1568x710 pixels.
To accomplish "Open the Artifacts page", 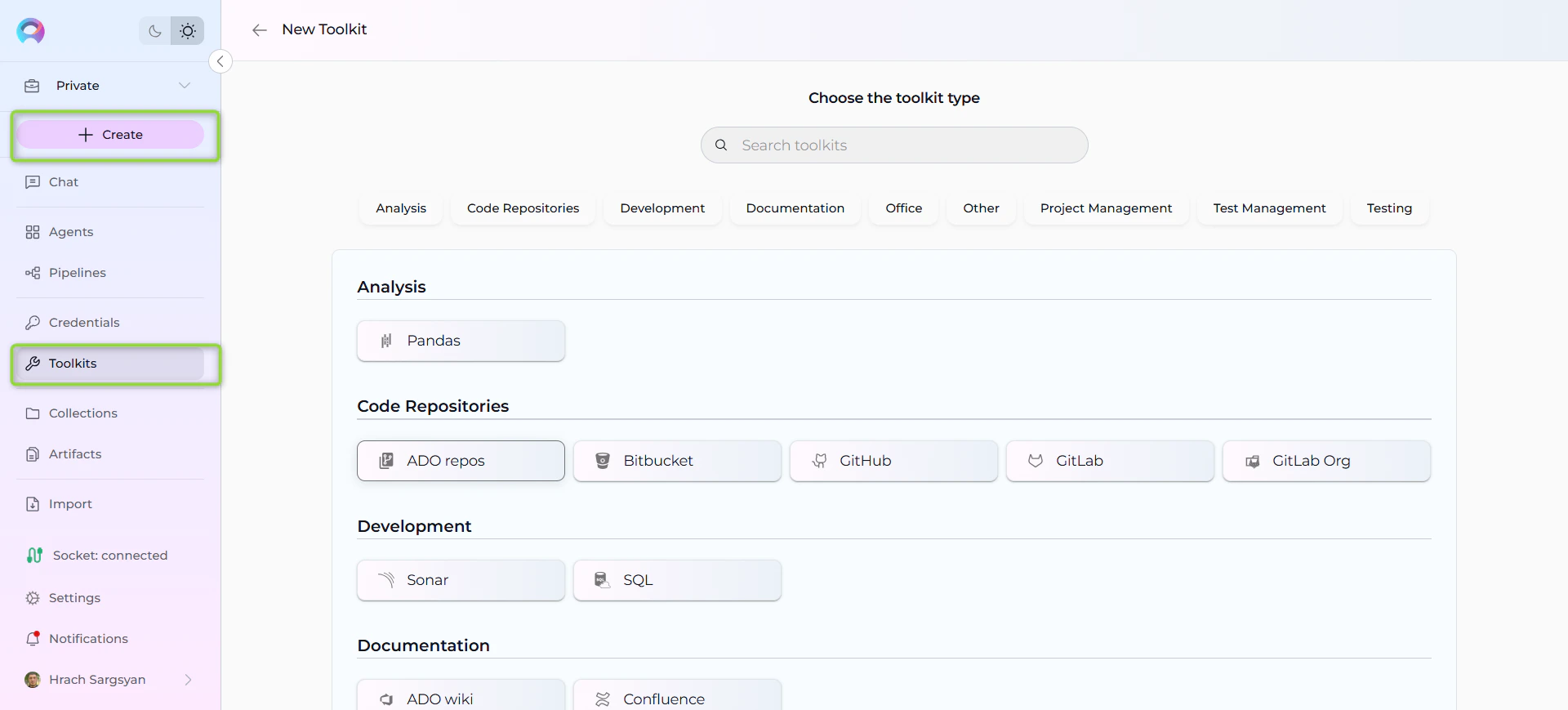I will (x=110, y=454).
